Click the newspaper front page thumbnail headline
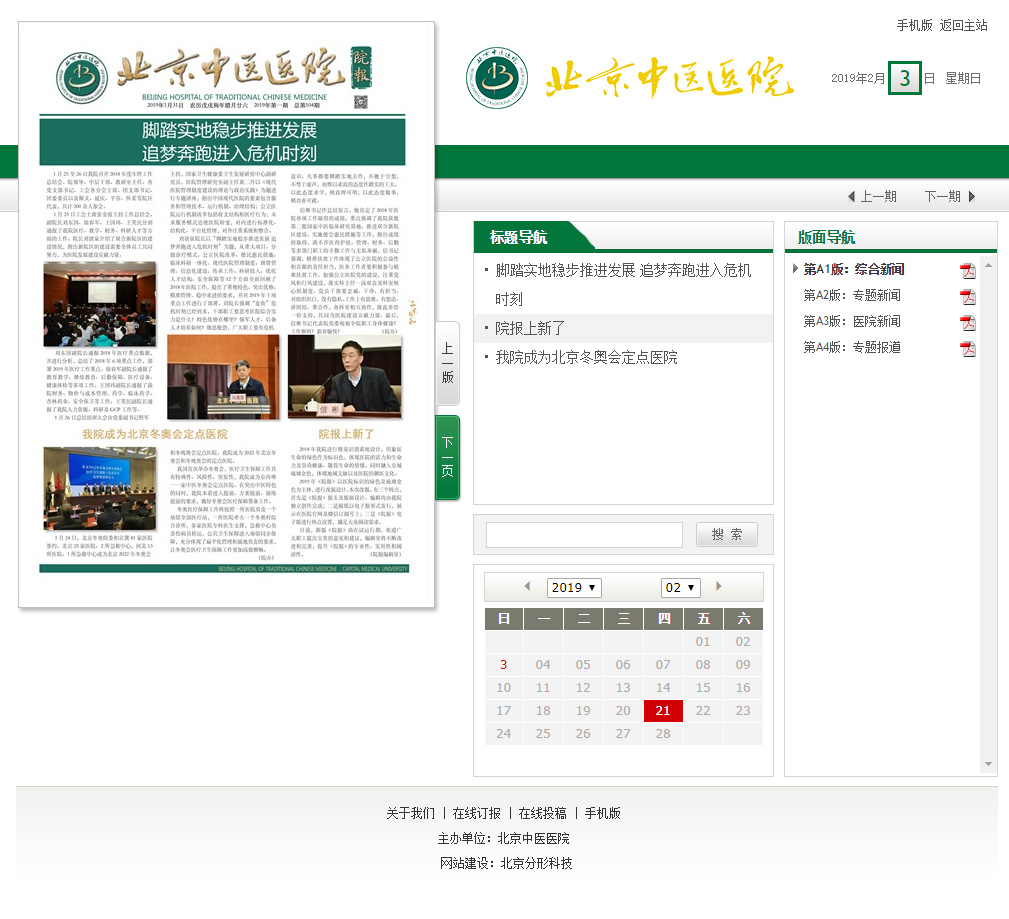 [223, 141]
